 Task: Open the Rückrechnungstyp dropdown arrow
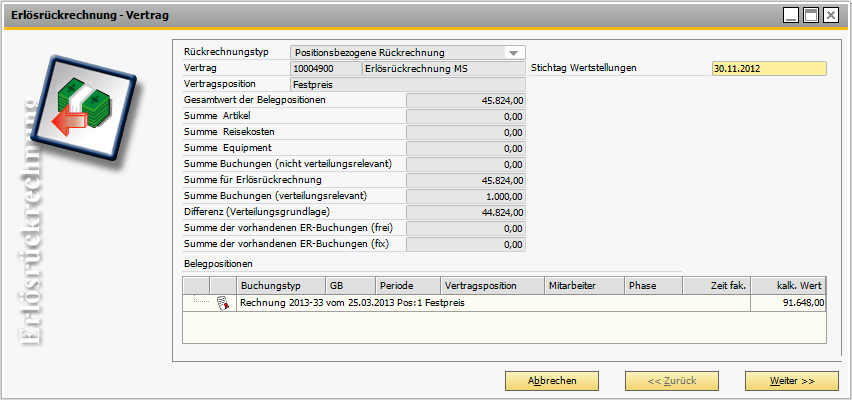(512, 53)
